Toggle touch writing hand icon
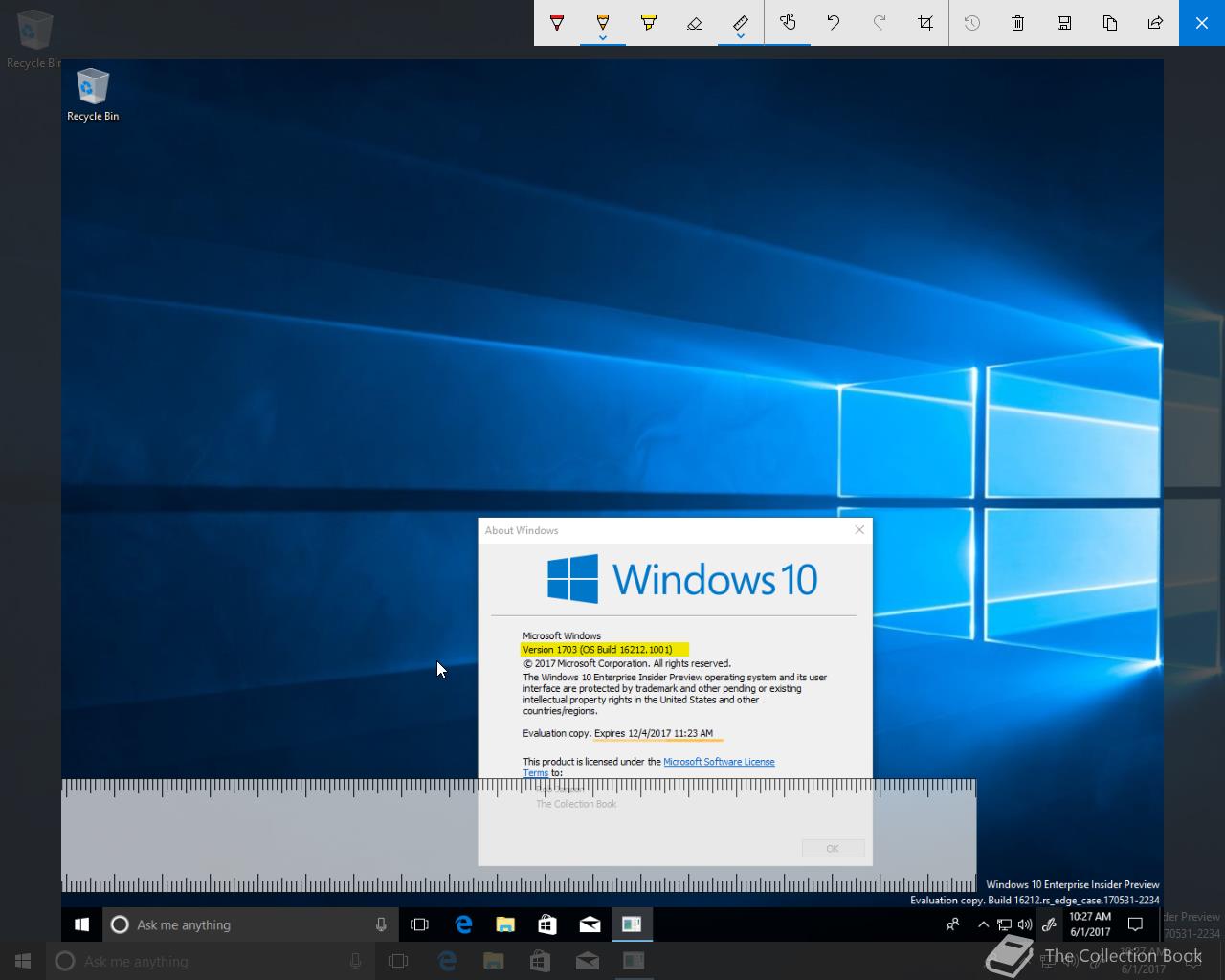1225x980 pixels. pyautogui.click(x=788, y=23)
